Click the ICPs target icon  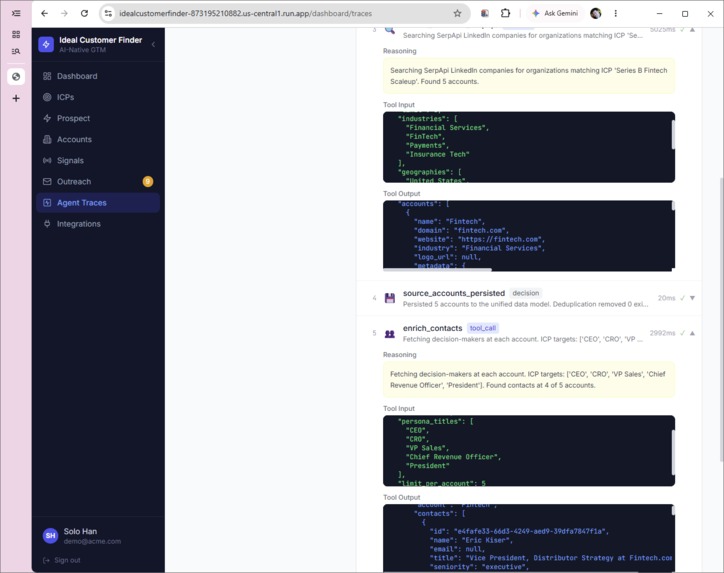(47, 97)
